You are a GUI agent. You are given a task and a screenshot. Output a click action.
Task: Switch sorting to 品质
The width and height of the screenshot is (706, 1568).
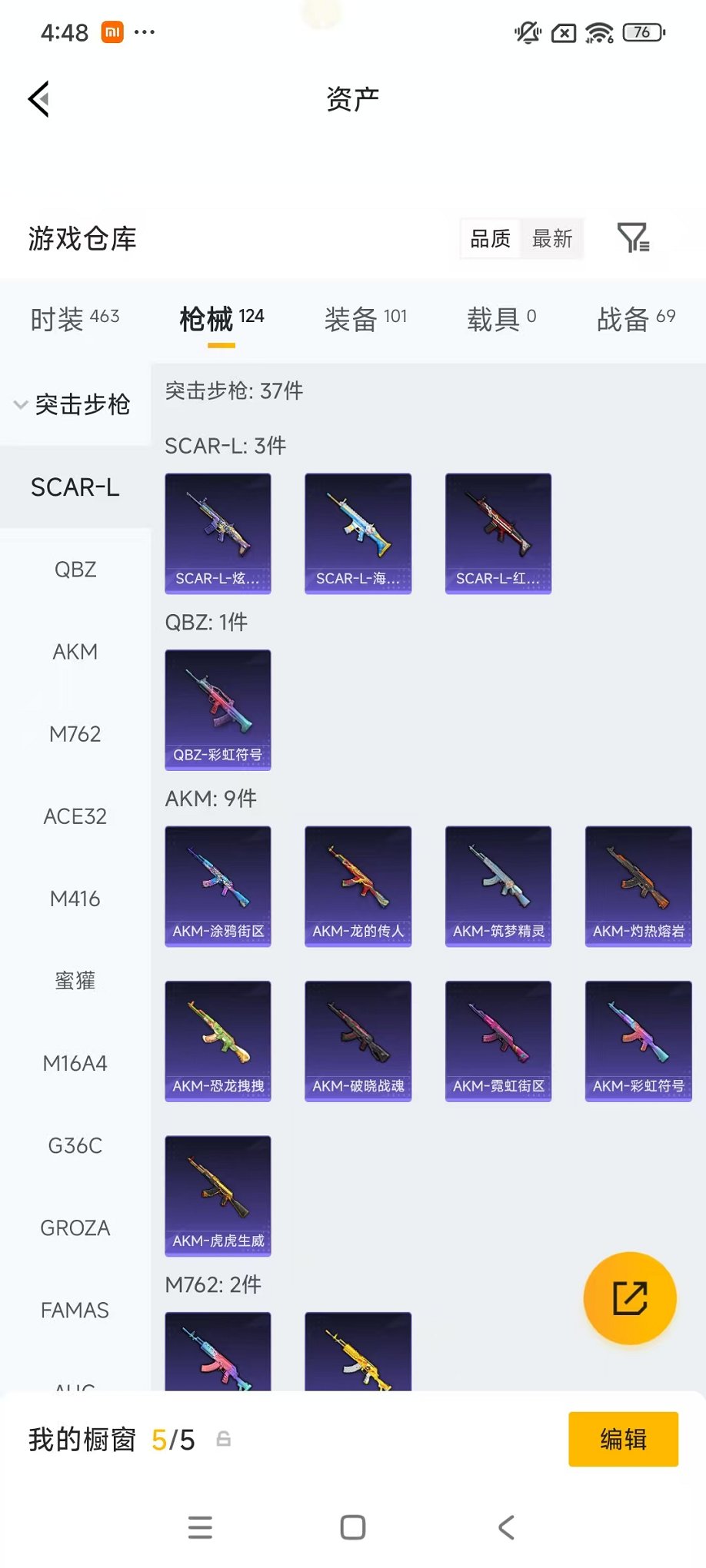pyautogui.click(x=491, y=239)
